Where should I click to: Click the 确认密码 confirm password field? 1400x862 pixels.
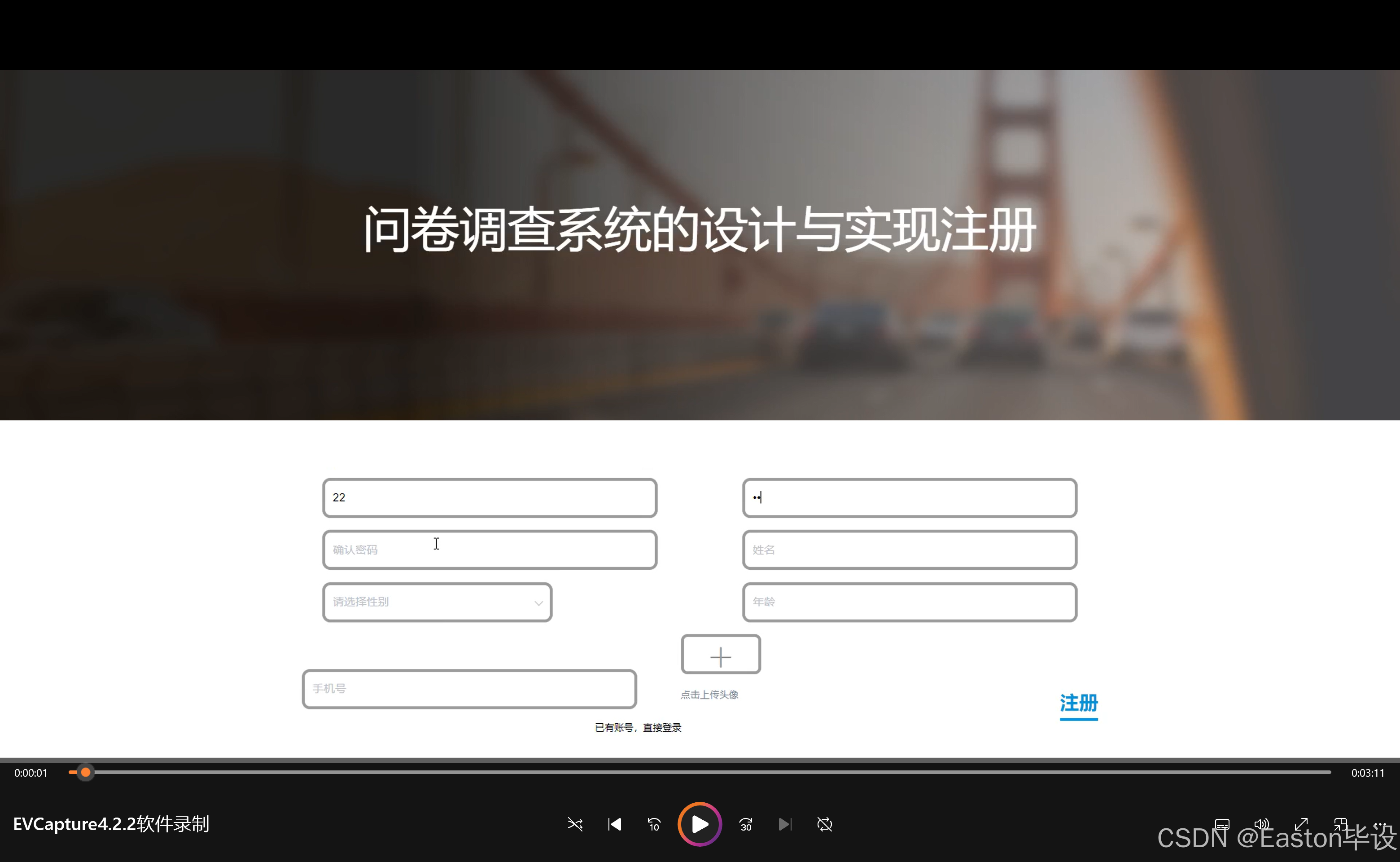point(489,550)
